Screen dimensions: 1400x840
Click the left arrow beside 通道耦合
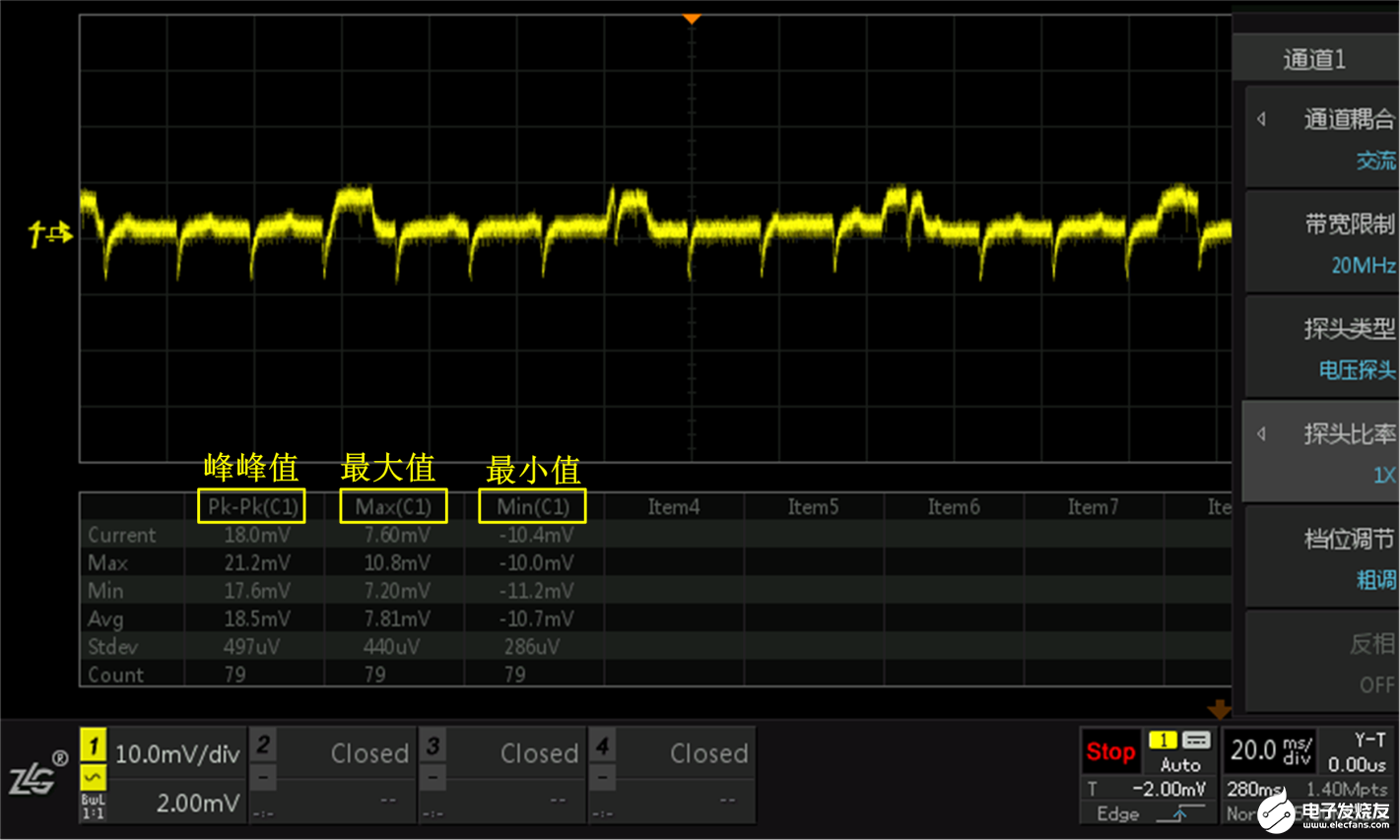tap(1262, 119)
